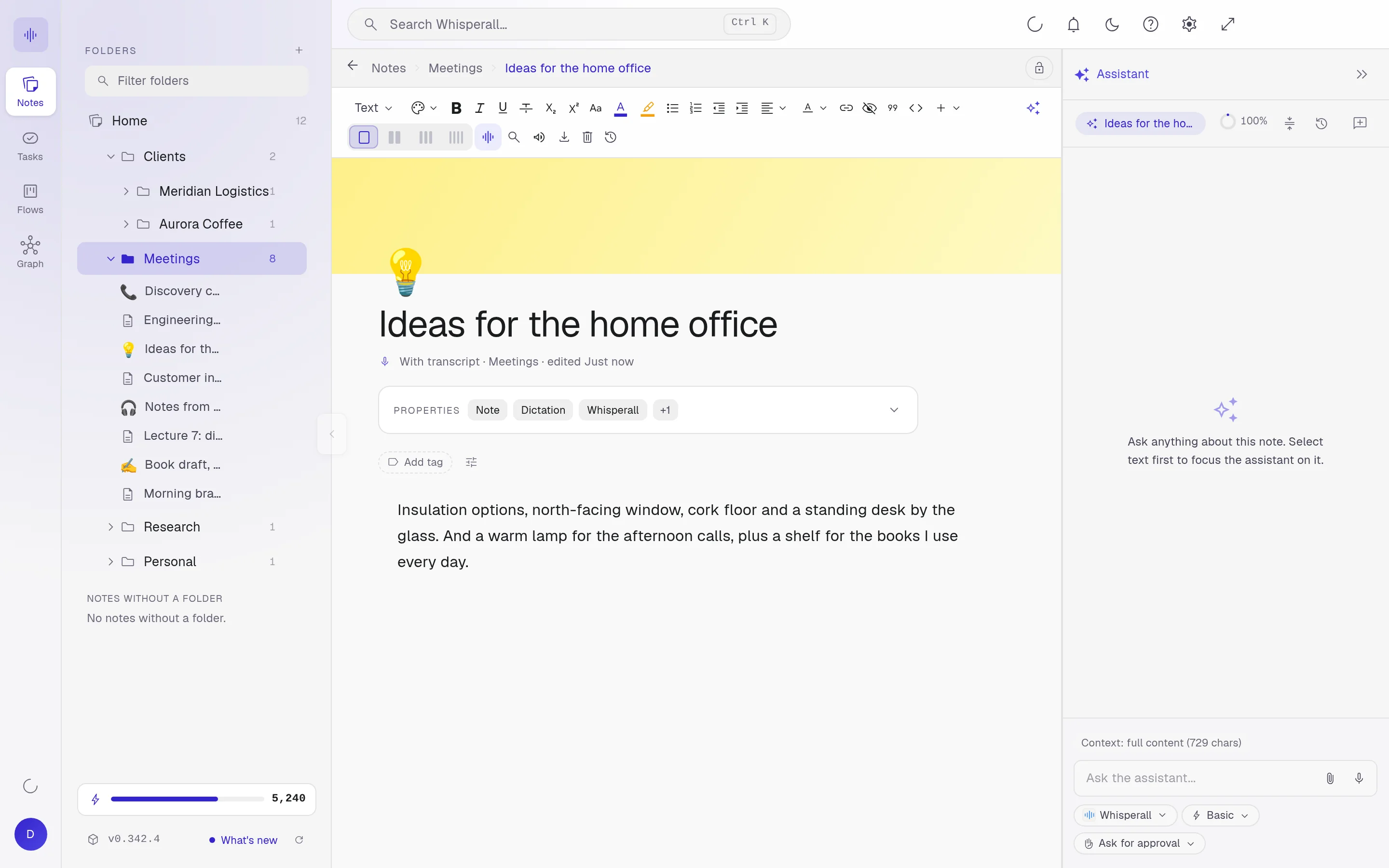The height and width of the screenshot is (868, 1389).
Task: Toggle superscript formatting
Action: tap(573, 108)
